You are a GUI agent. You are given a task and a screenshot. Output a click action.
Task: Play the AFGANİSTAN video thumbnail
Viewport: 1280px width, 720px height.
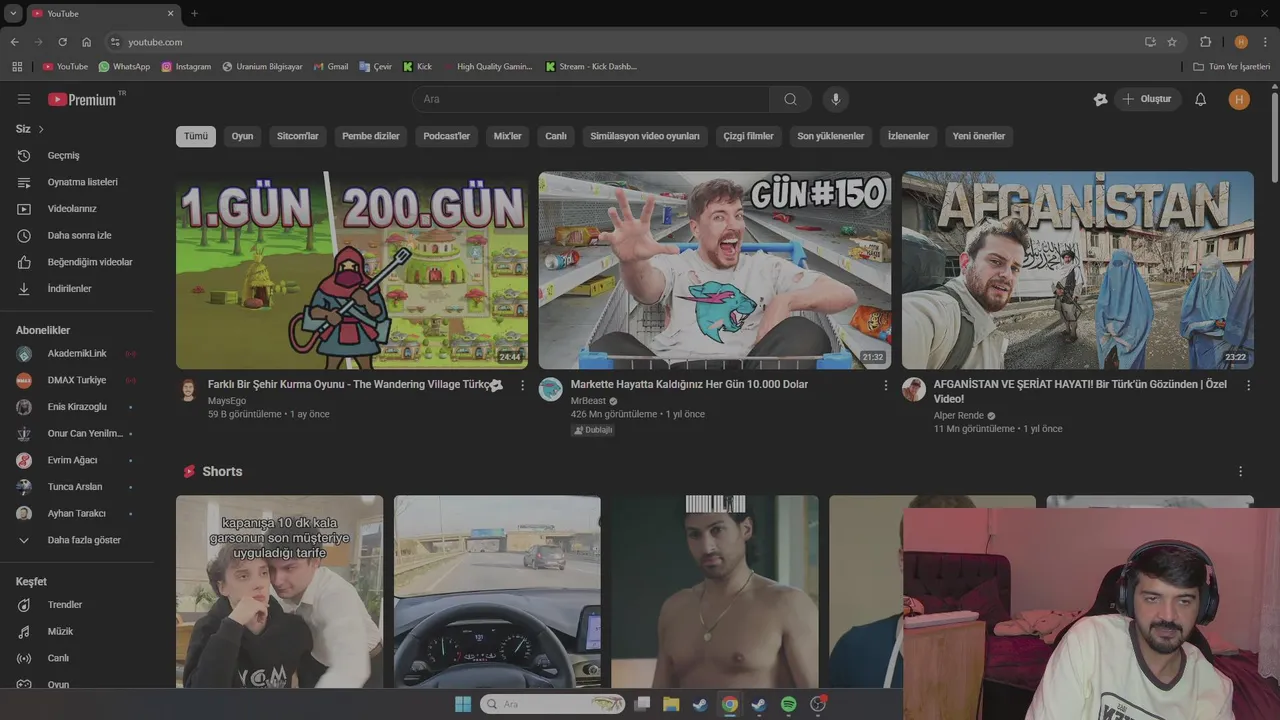click(1078, 270)
